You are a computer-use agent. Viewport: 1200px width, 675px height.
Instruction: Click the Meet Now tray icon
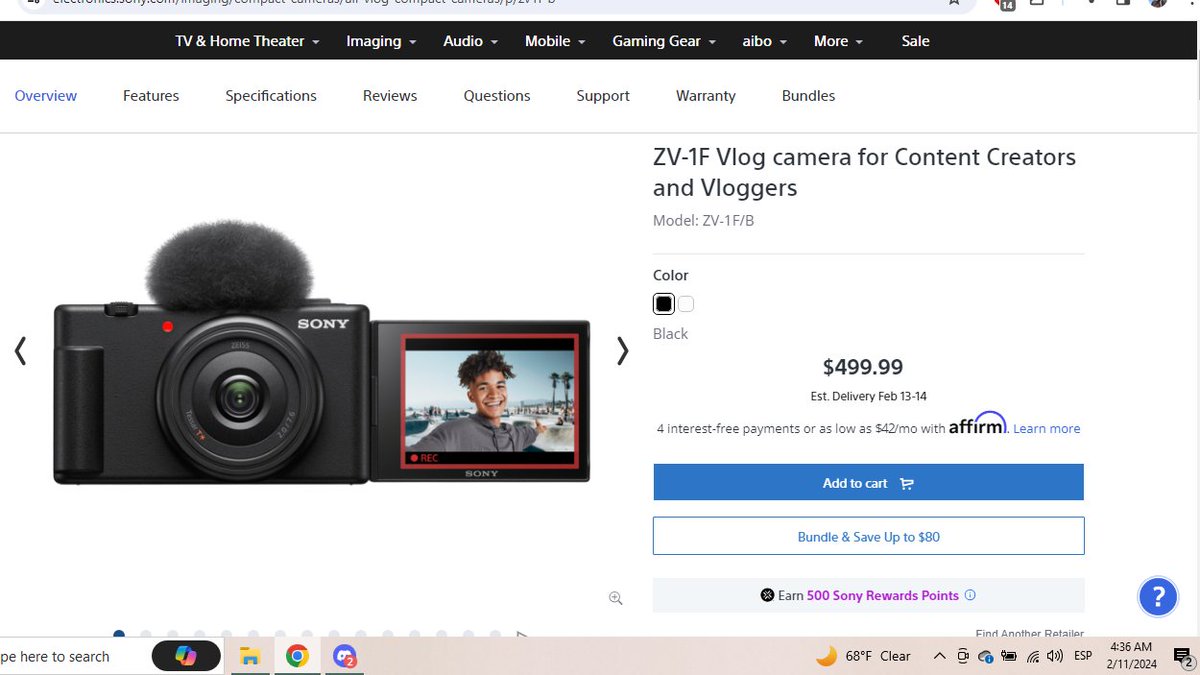[x=963, y=656]
